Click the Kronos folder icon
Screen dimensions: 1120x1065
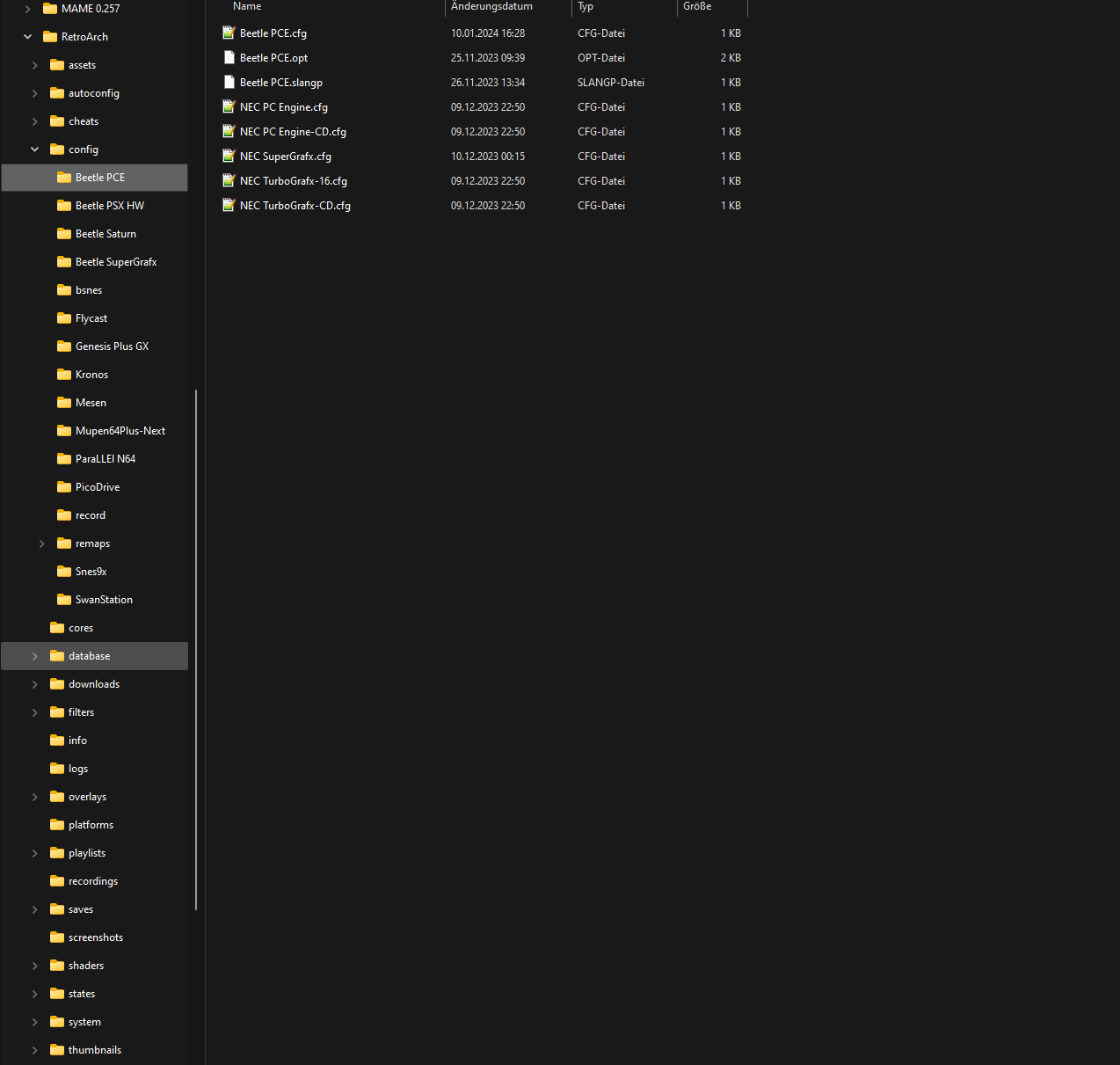pos(64,375)
